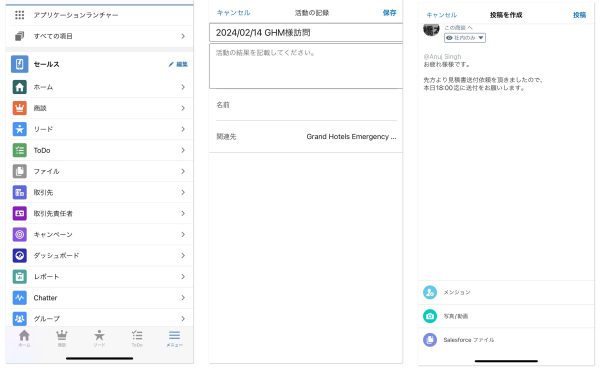Select the ダッシュボード gauge icon

[x=20, y=255]
